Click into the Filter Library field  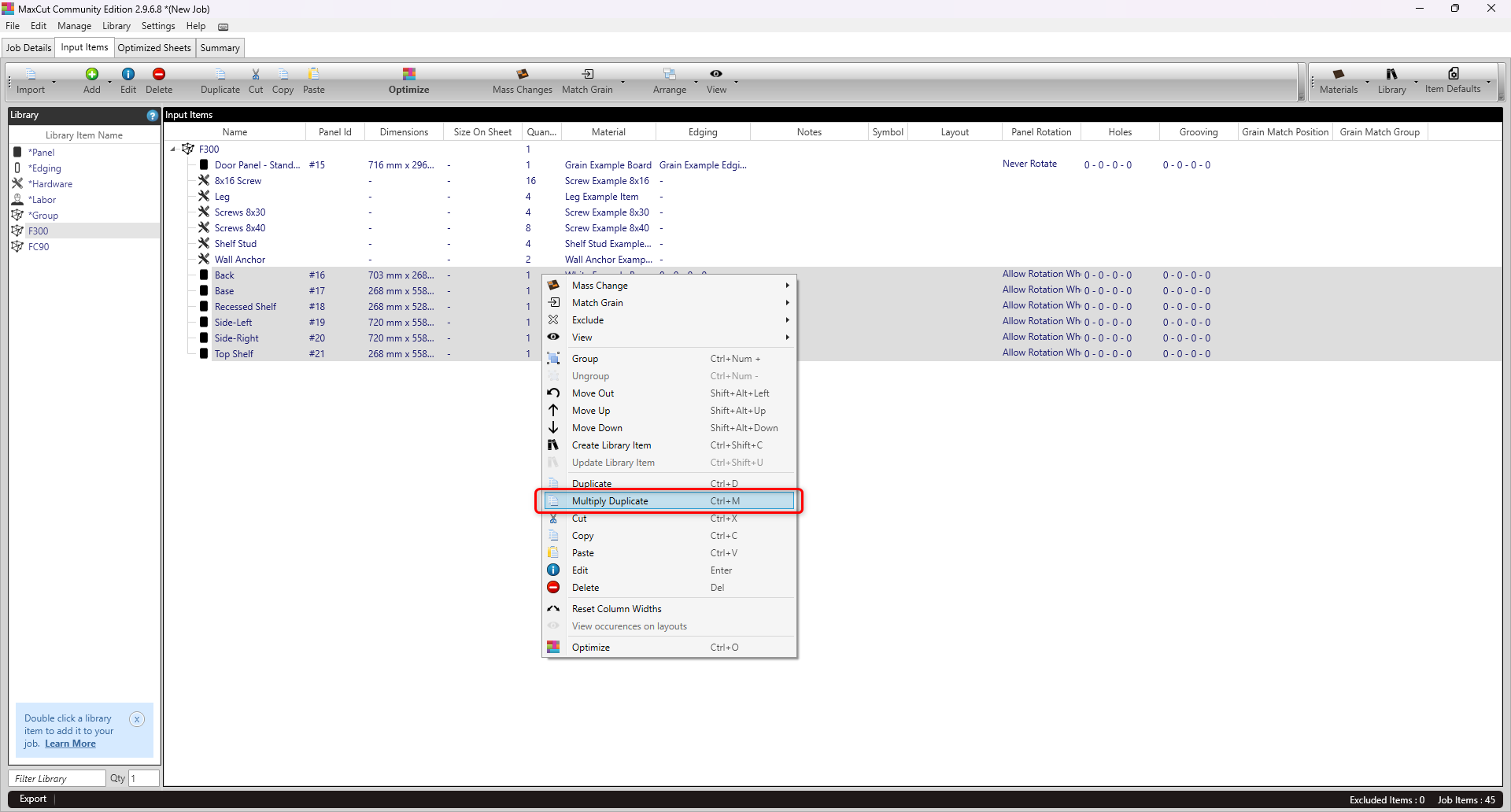(57, 778)
